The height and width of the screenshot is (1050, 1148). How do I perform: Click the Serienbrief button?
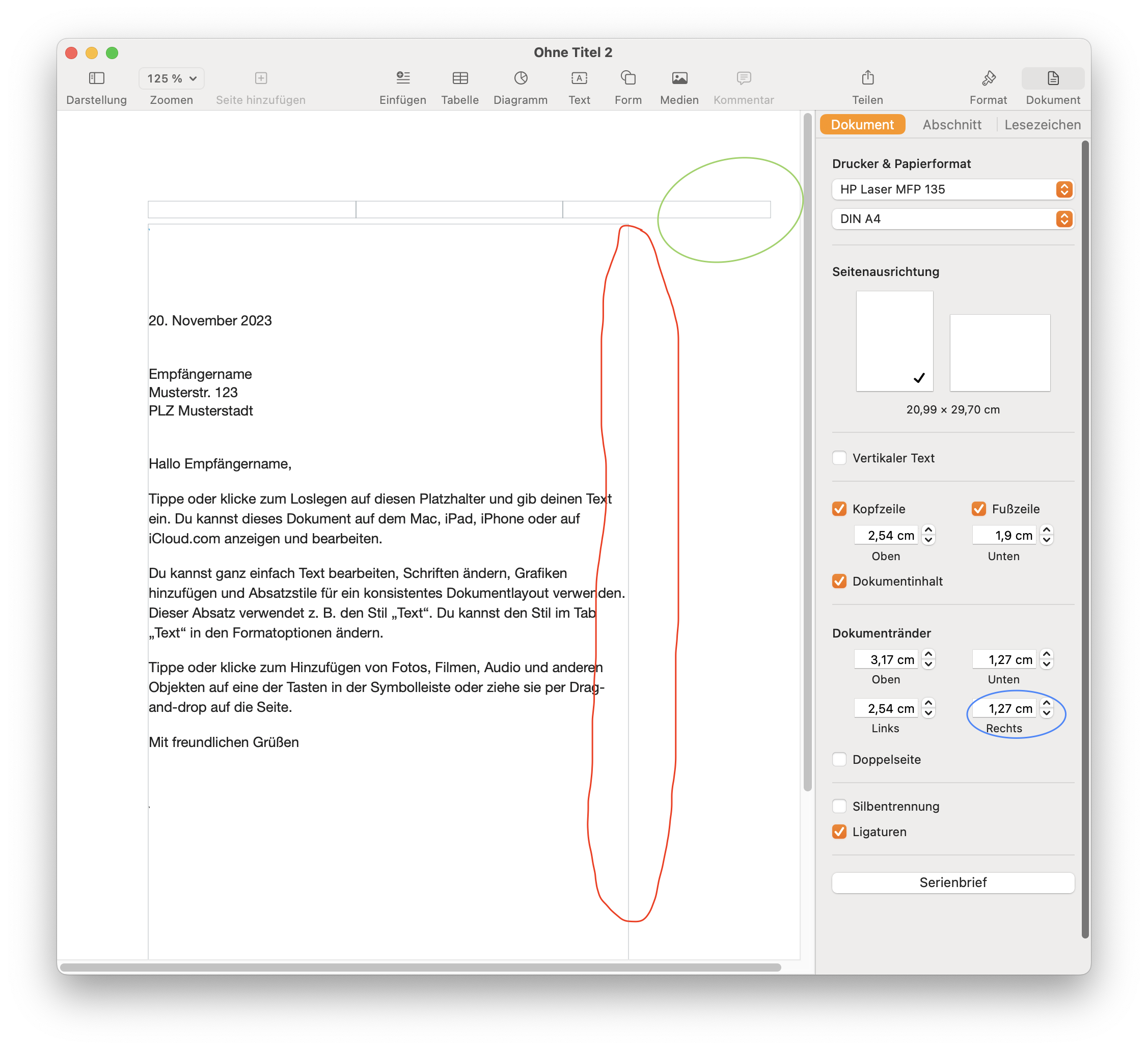coord(952,882)
